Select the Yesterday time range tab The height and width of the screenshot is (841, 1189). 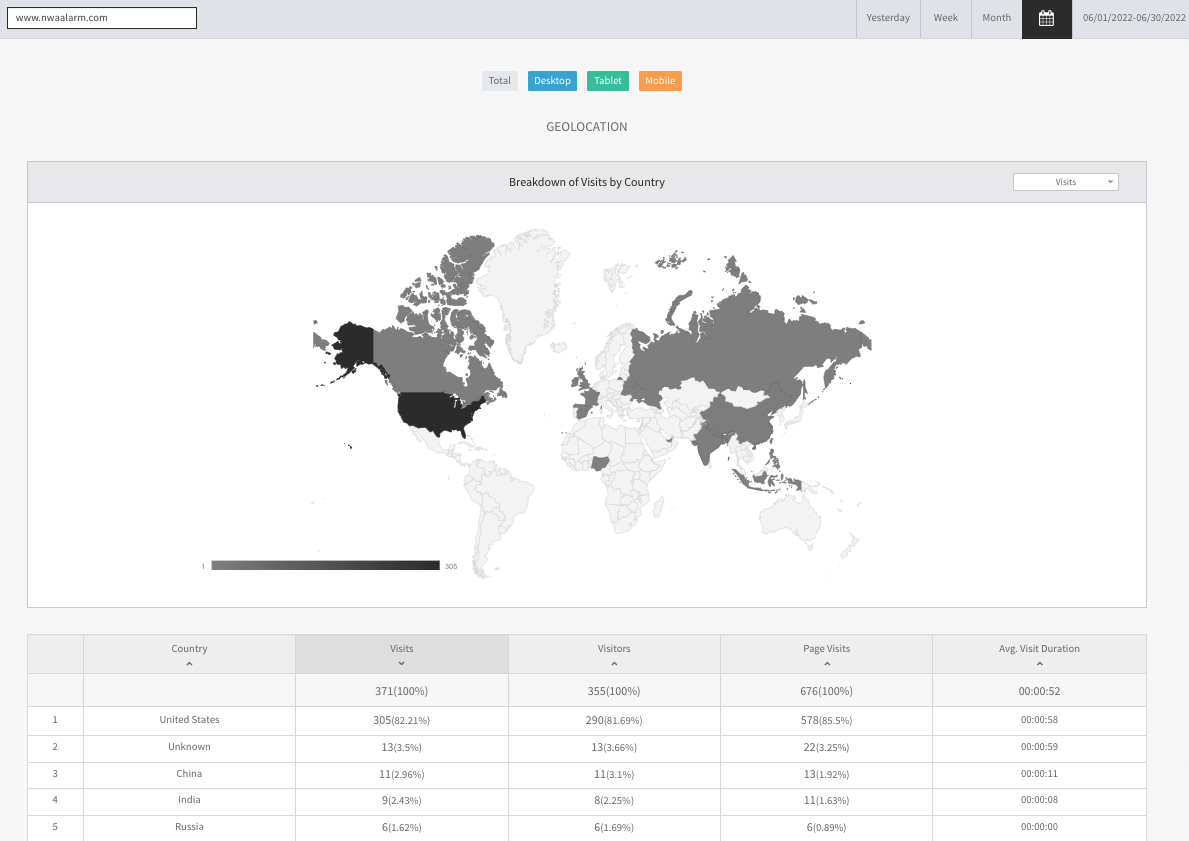(x=888, y=18)
